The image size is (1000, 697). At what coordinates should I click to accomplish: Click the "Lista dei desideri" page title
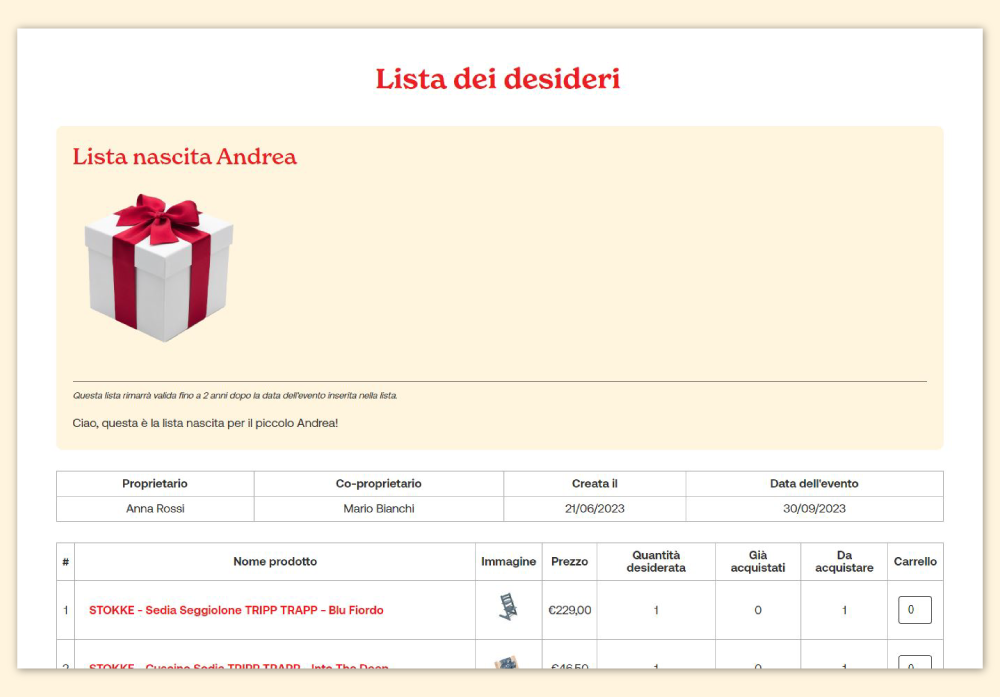(x=497, y=79)
